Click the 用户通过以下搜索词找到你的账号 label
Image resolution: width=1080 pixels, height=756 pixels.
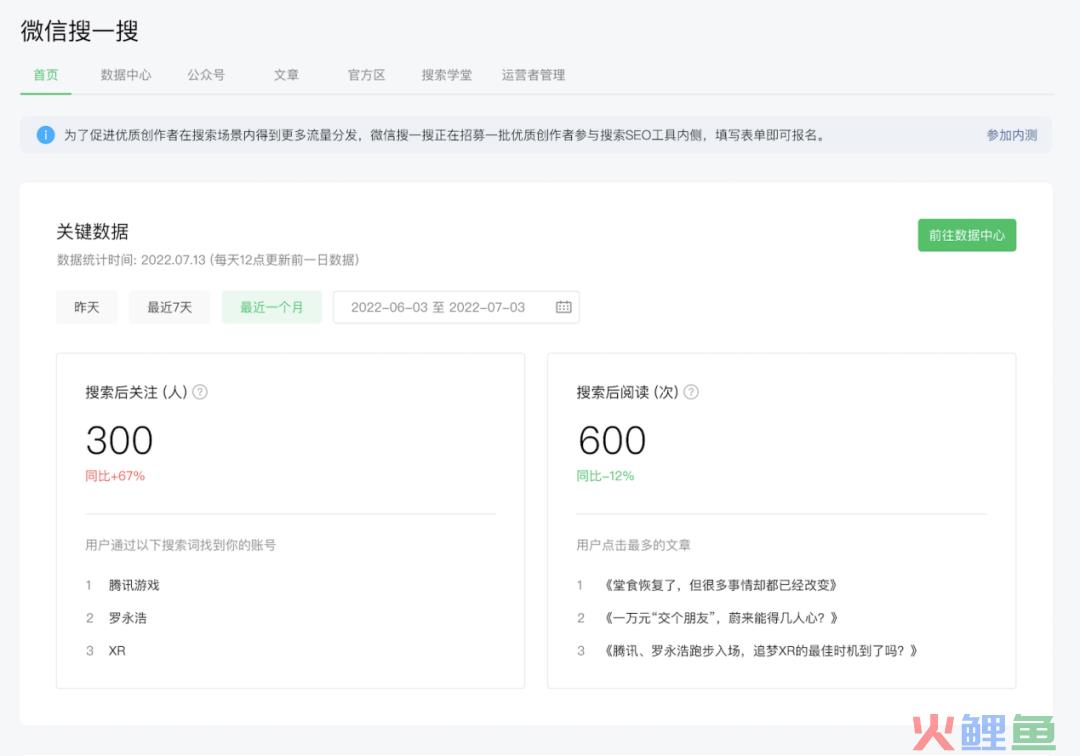point(180,545)
